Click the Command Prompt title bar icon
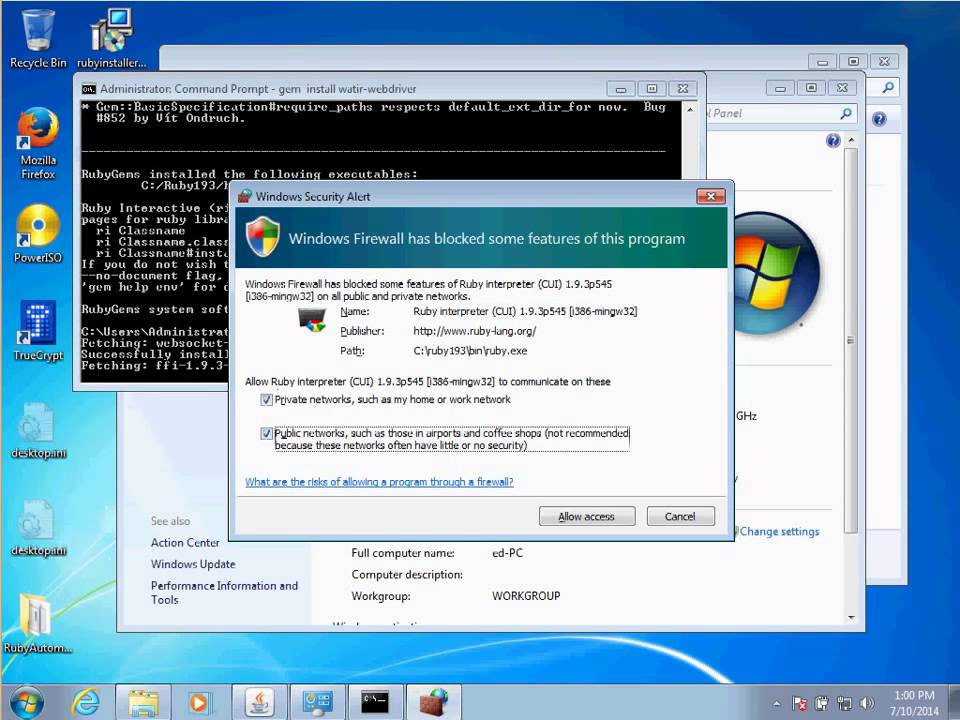Screen dimensions: 960x720 point(89,89)
